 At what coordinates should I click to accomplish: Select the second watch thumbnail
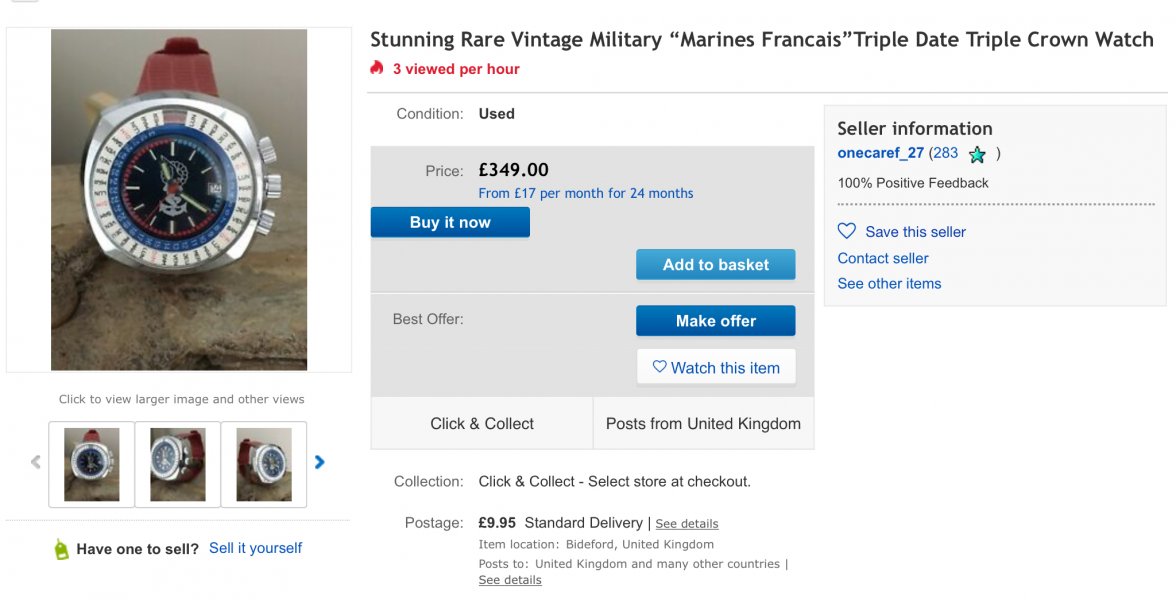[x=178, y=464]
